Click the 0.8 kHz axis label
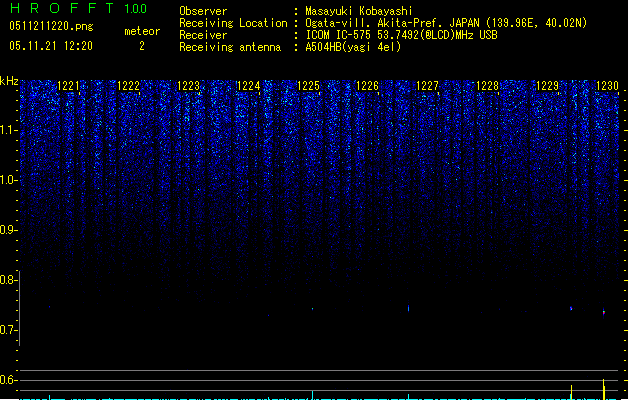This screenshot has height=400, width=629. click(8, 280)
